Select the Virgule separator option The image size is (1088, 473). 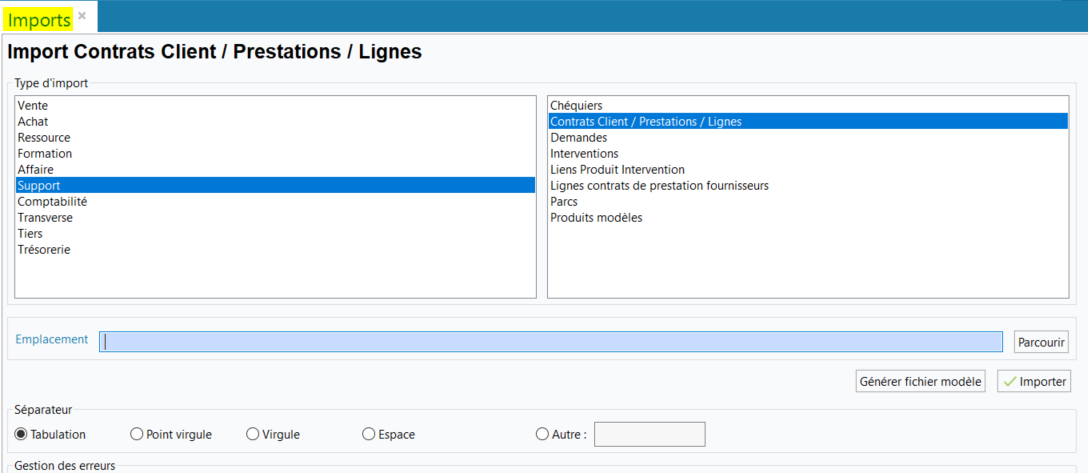(x=253, y=434)
